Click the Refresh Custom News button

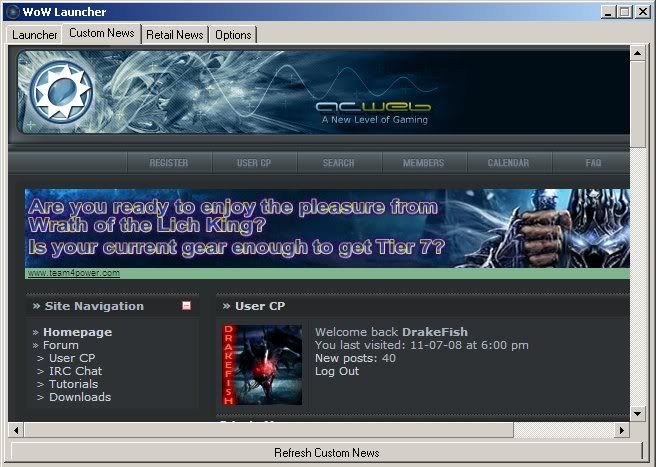pyautogui.click(x=326, y=453)
